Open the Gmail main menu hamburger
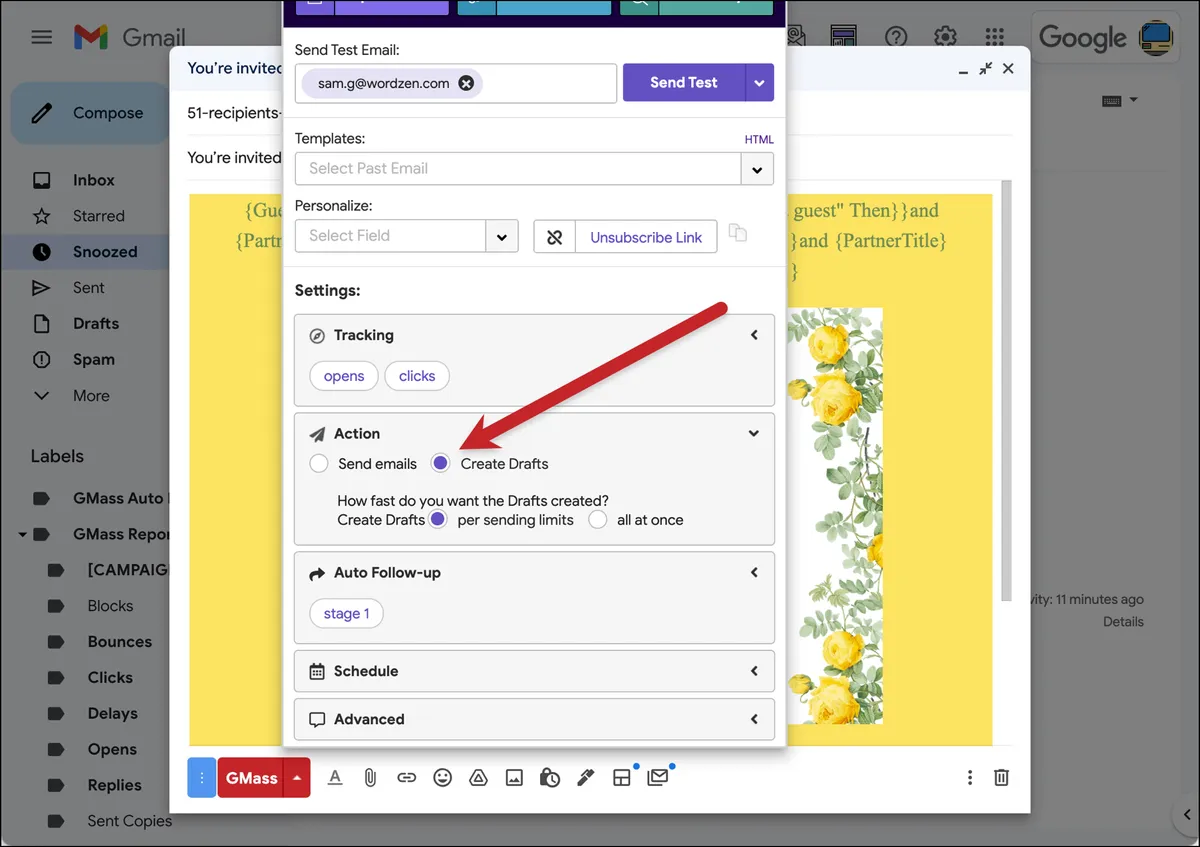 [41, 37]
